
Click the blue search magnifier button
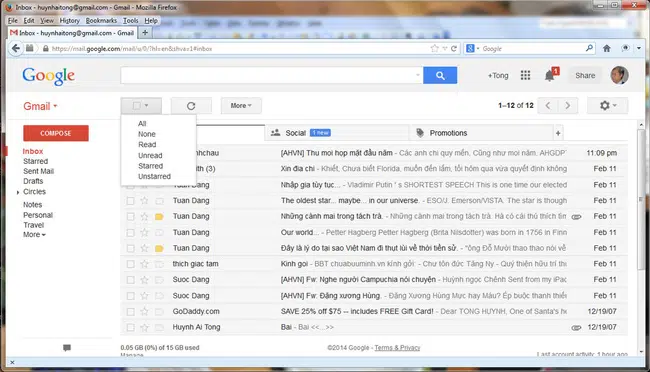(x=440, y=75)
